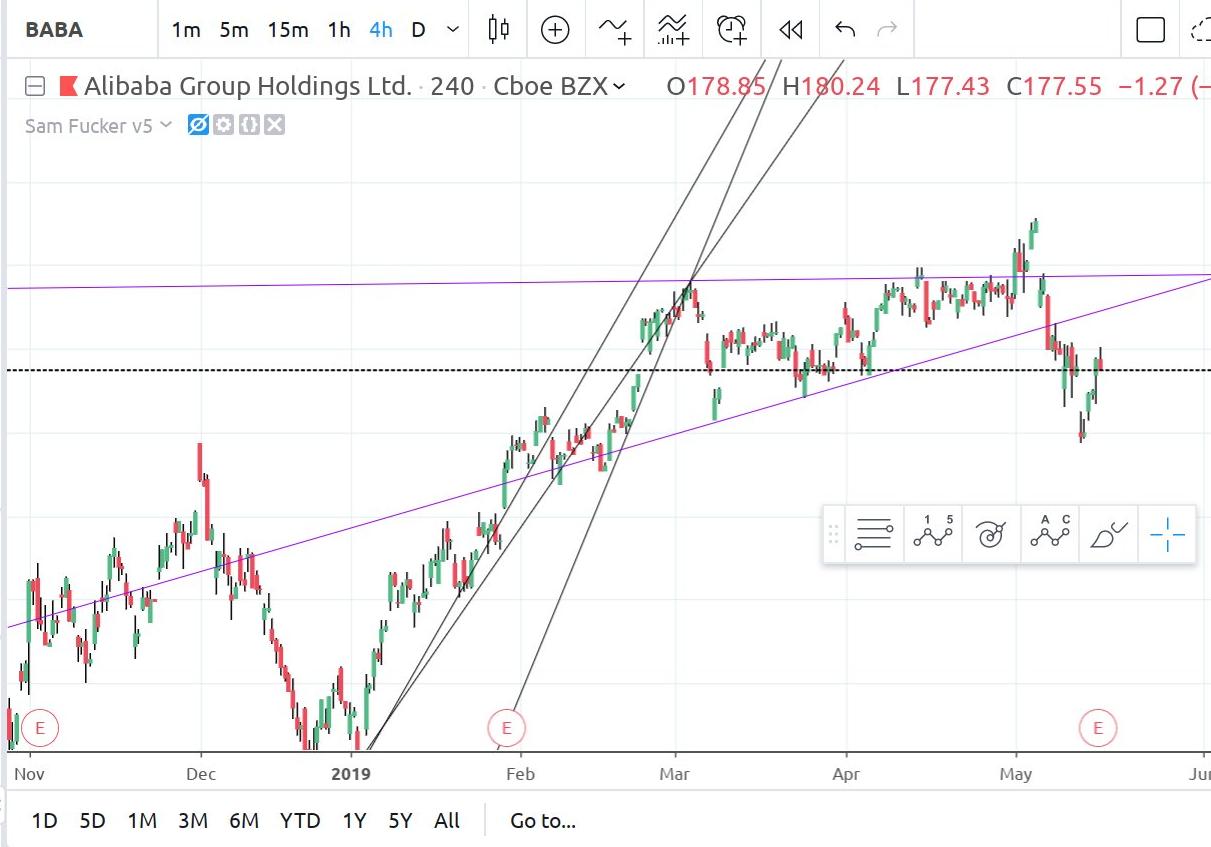Click the 2019 label on time axis
The height and width of the screenshot is (847, 1211).
tap(351, 774)
